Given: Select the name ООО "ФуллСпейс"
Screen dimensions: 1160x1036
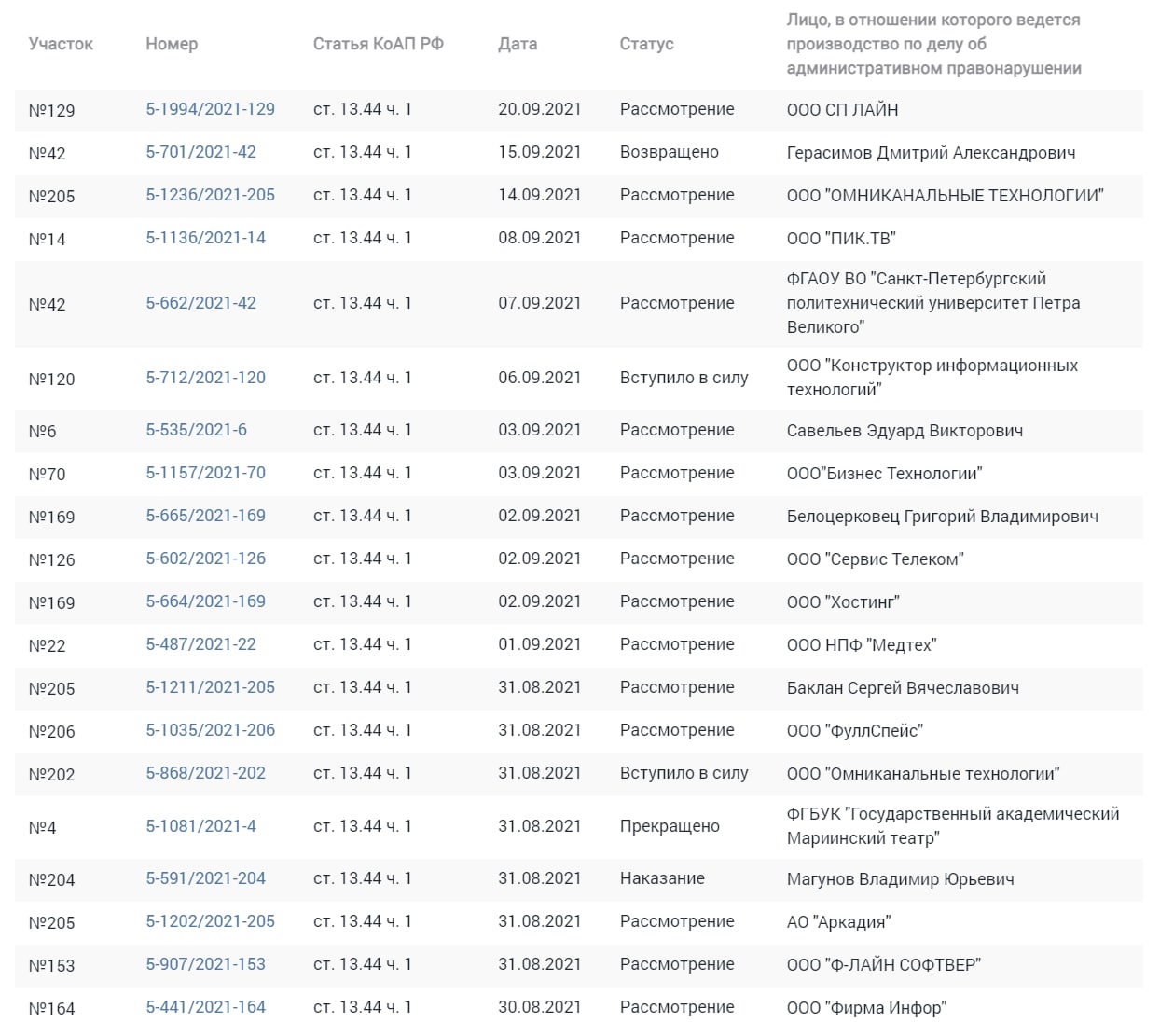Looking at the screenshot, I should click(x=854, y=730).
